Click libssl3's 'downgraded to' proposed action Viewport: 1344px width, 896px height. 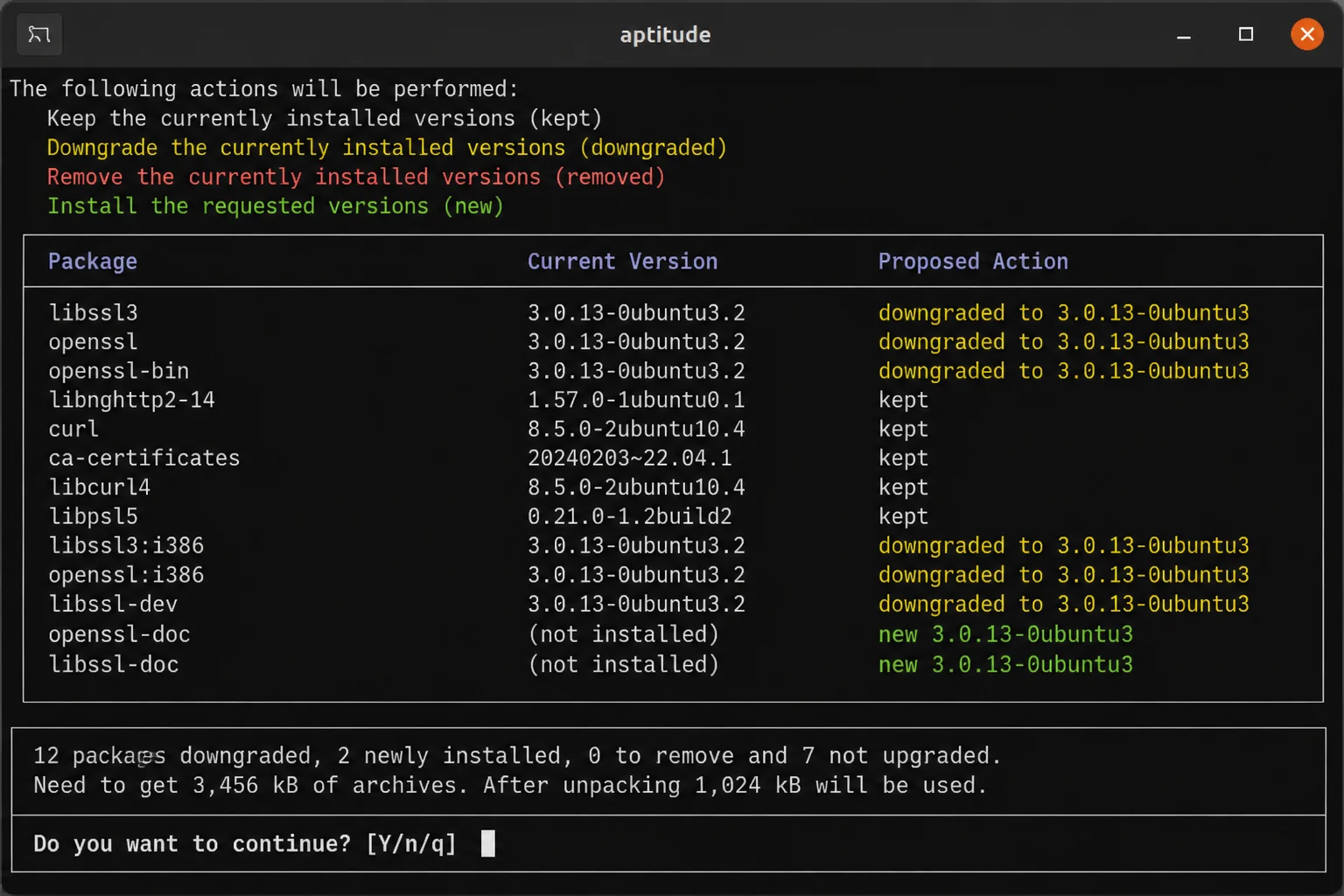click(x=1063, y=312)
